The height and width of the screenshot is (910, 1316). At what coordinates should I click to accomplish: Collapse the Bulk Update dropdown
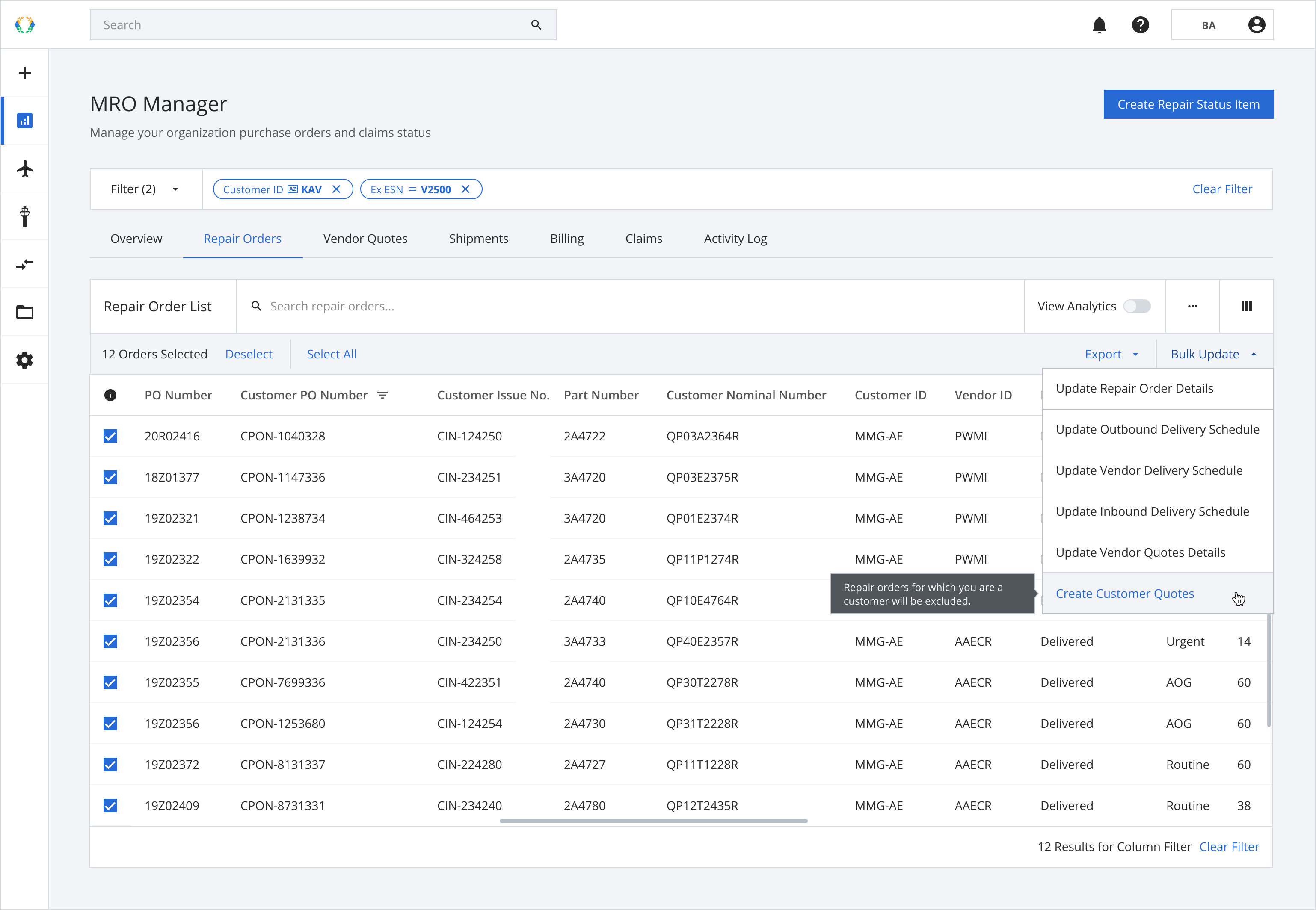(1214, 354)
